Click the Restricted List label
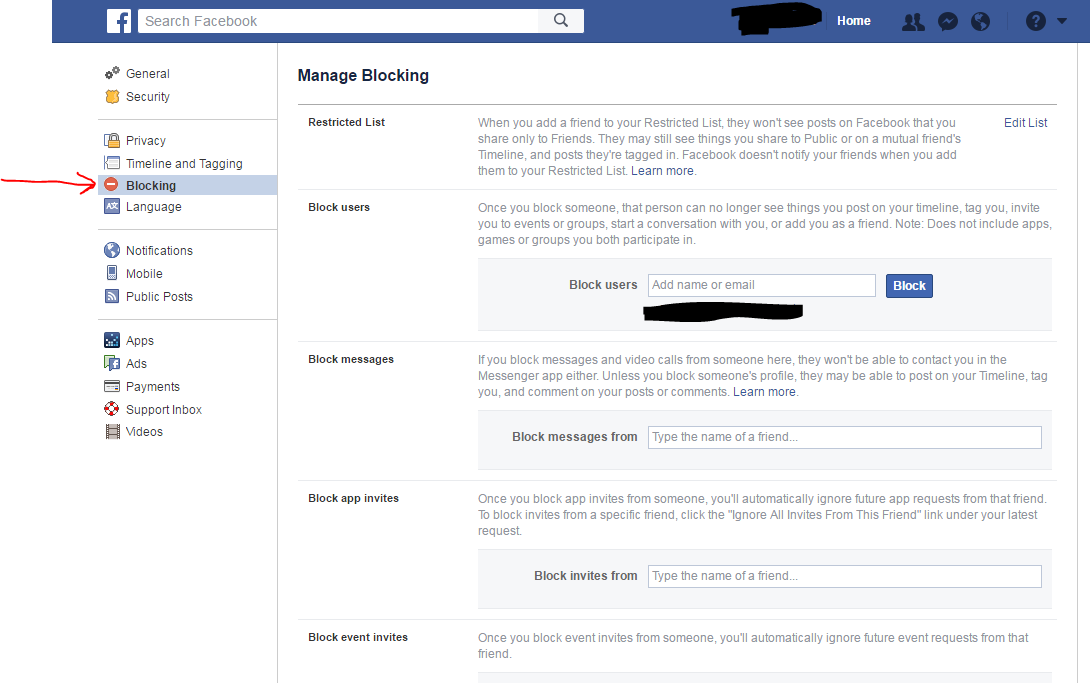 pos(346,122)
